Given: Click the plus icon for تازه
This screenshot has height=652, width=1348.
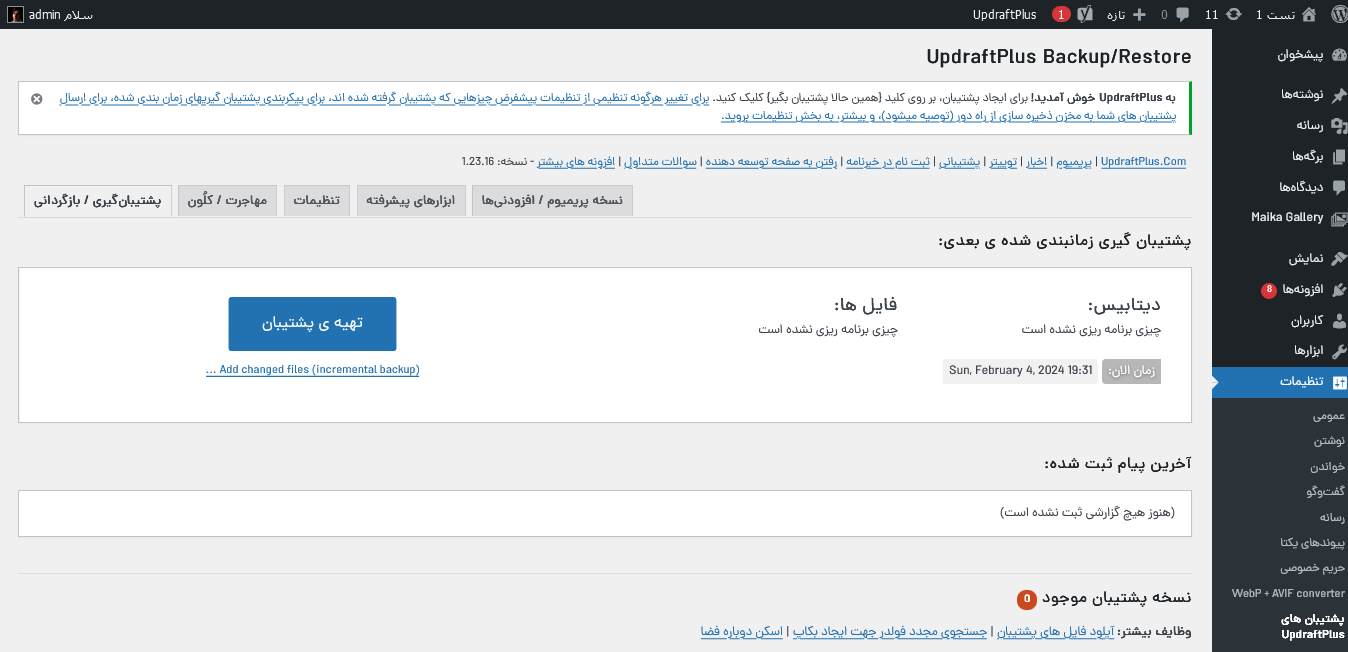Looking at the screenshot, I should click(x=1139, y=14).
